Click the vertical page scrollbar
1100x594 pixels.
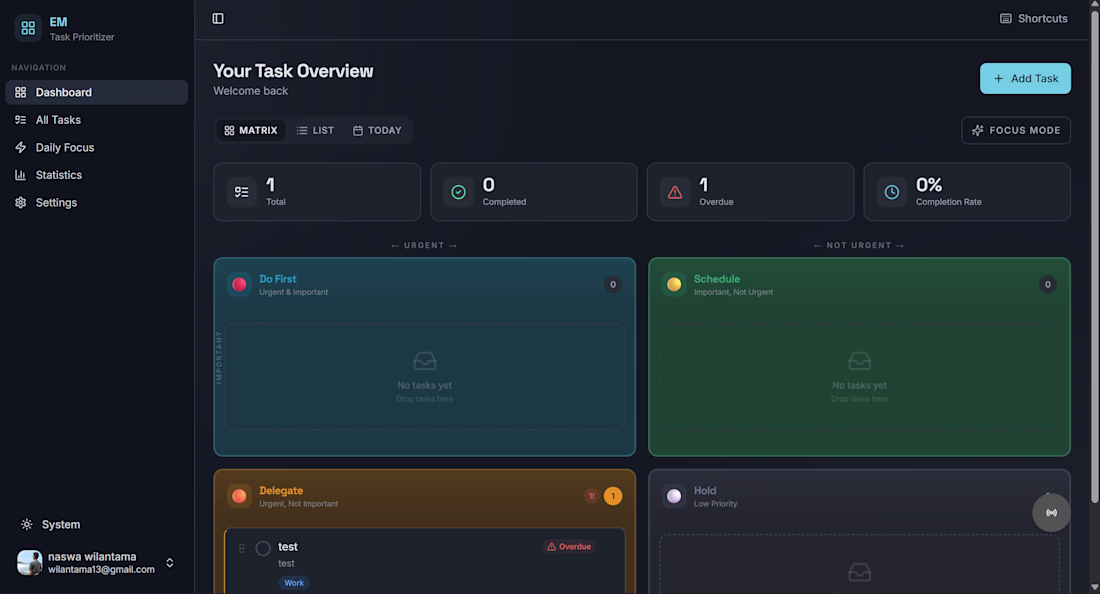click(x=1094, y=256)
